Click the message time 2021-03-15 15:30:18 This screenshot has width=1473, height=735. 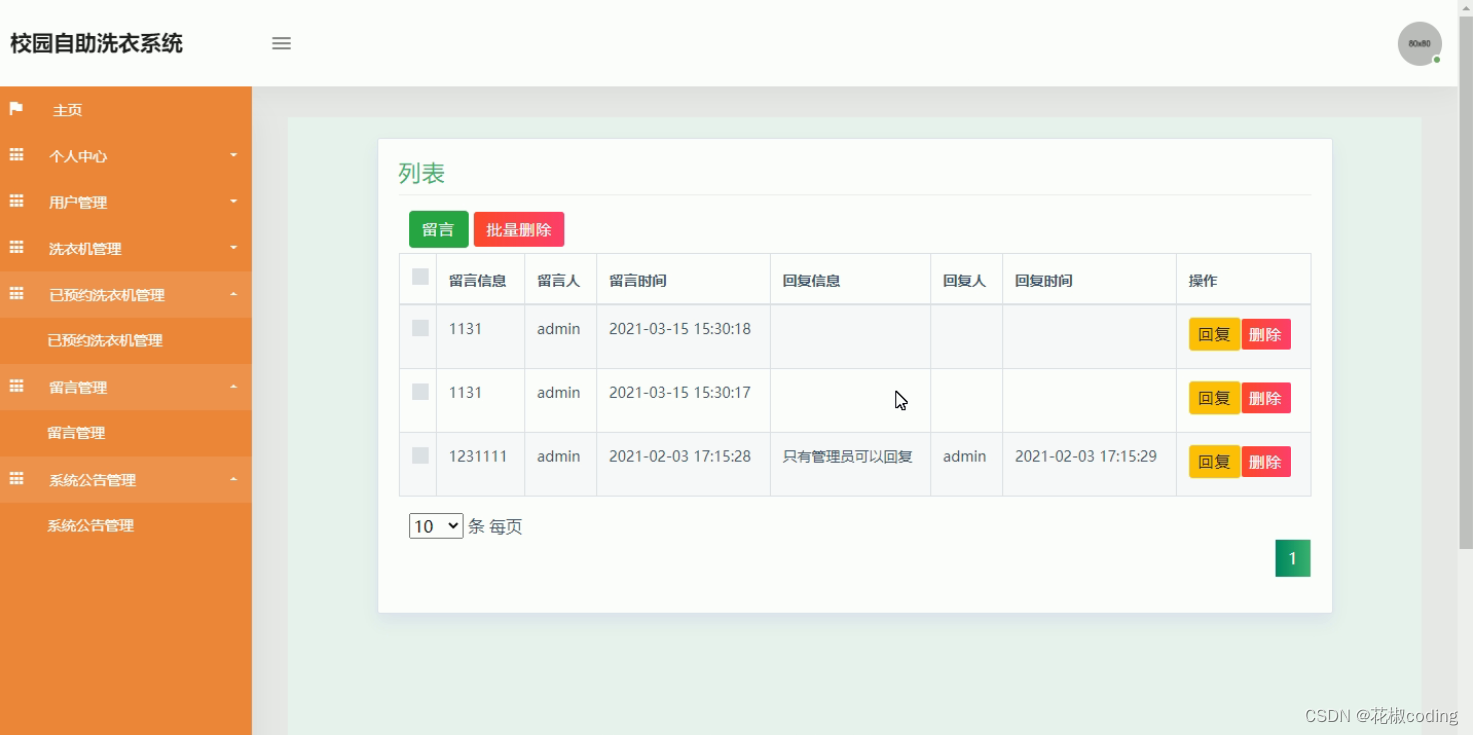680,328
